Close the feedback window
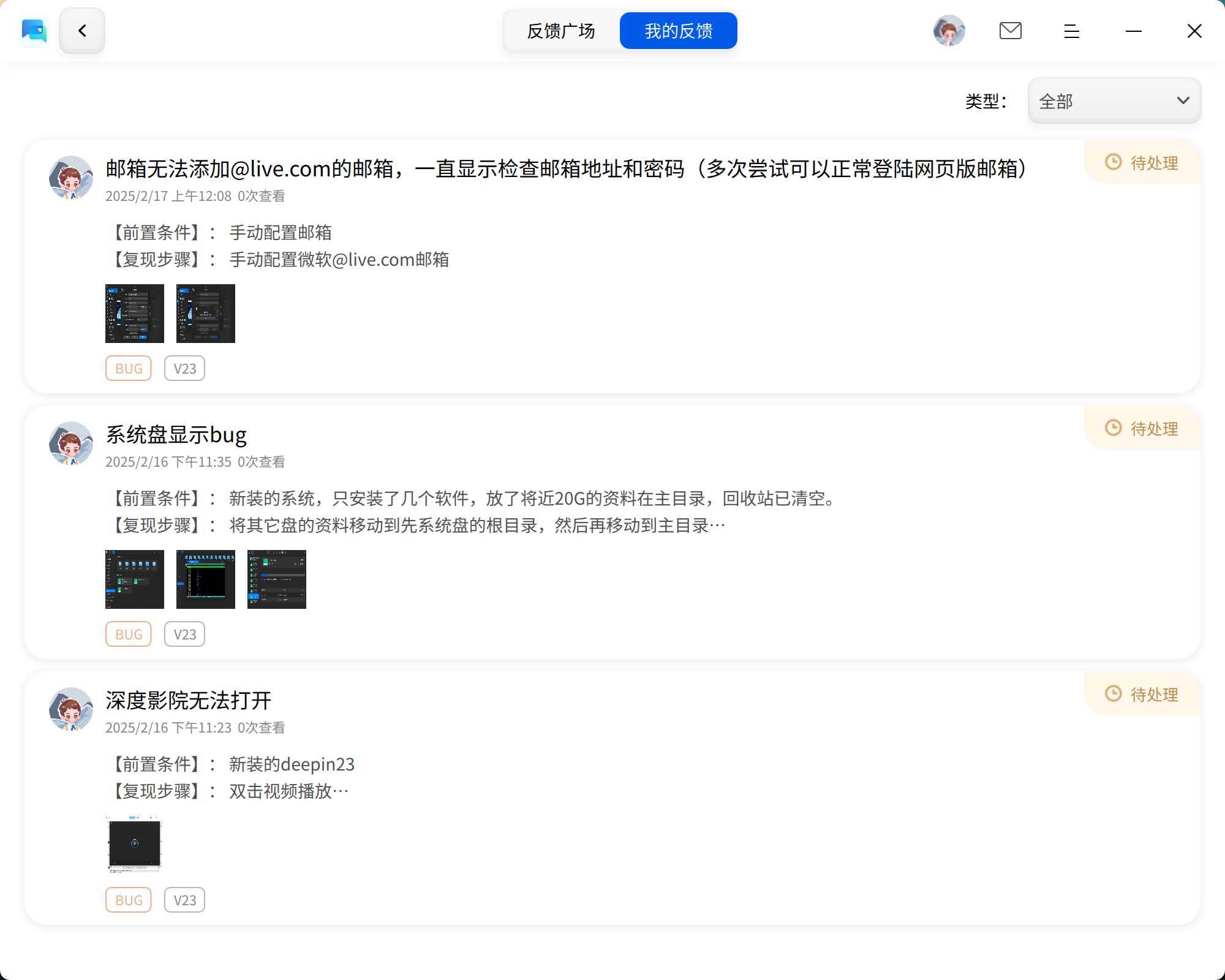1225x980 pixels. pyautogui.click(x=1194, y=31)
